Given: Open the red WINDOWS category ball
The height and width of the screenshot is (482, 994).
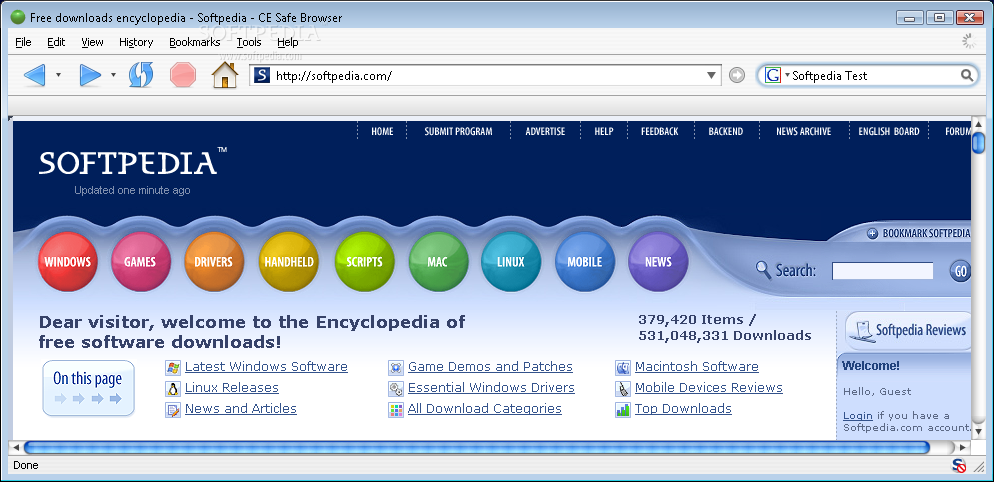Looking at the screenshot, I should pos(68,261).
